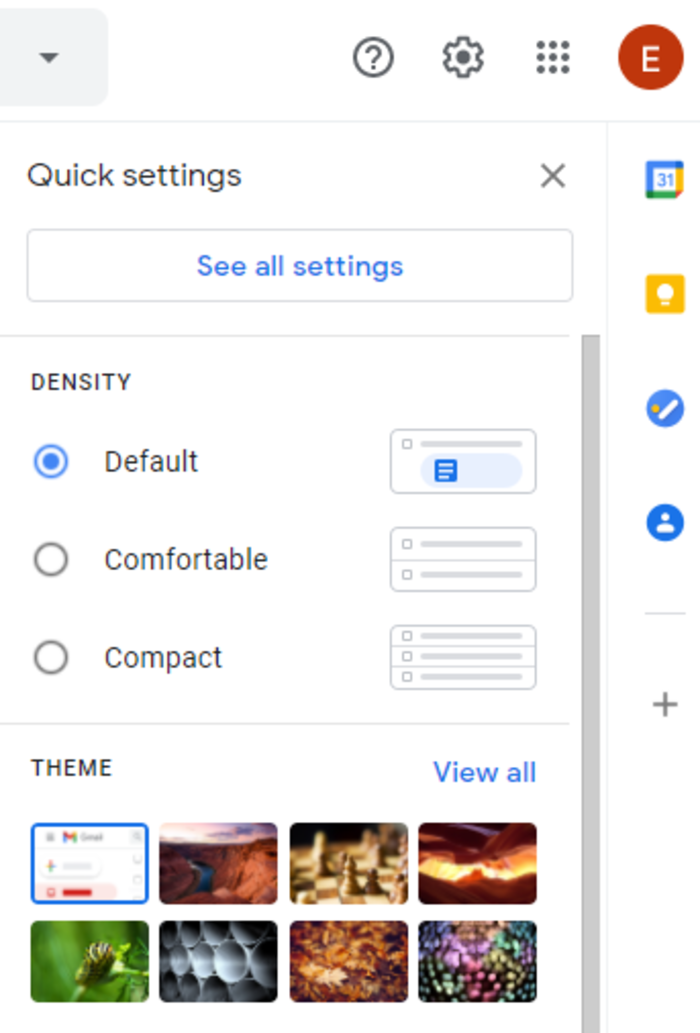Open Google Keep notes panel
The width and height of the screenshot is (700, 1033).
tap(663, 294)
